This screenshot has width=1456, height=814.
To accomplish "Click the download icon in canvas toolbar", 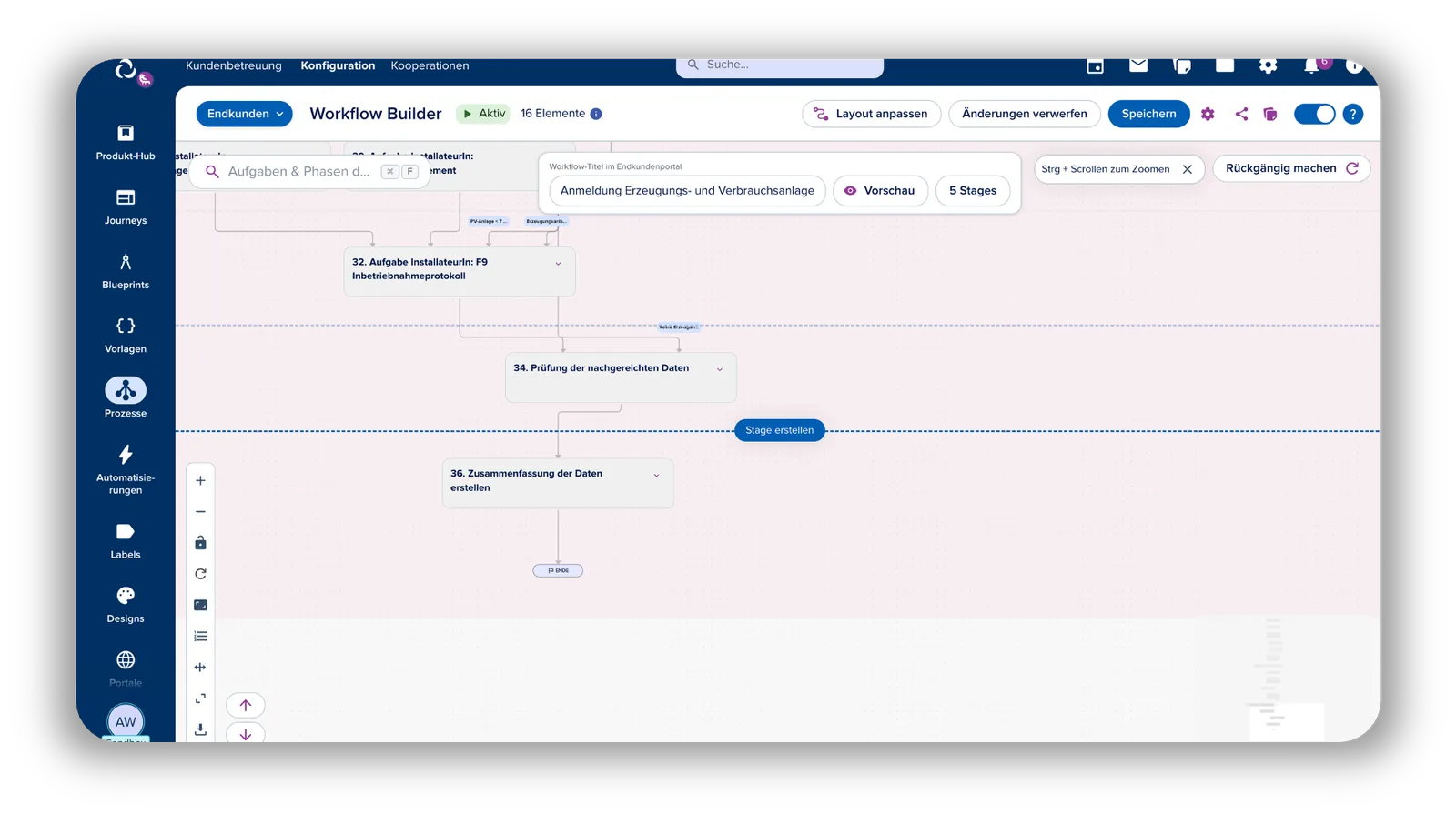I will click(x=200, y=729).
